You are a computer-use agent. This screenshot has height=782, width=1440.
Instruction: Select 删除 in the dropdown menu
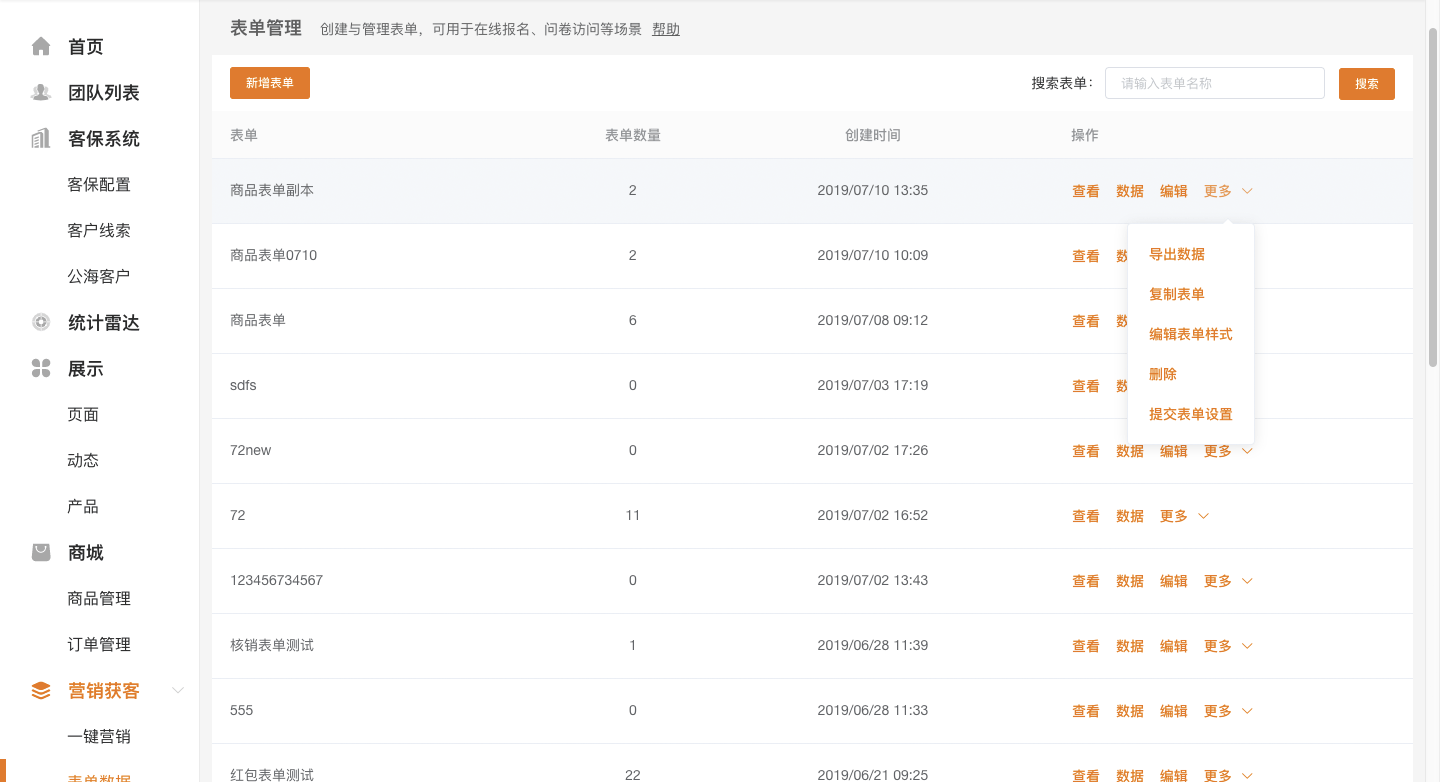tap(1163, 374)
